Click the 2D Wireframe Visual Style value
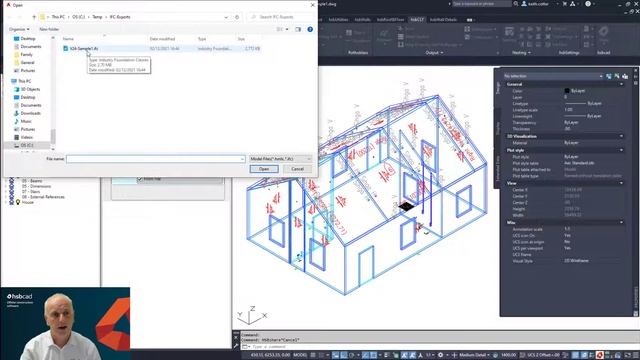The height and width of the screenshot is (360, 640). coord(576,261)
